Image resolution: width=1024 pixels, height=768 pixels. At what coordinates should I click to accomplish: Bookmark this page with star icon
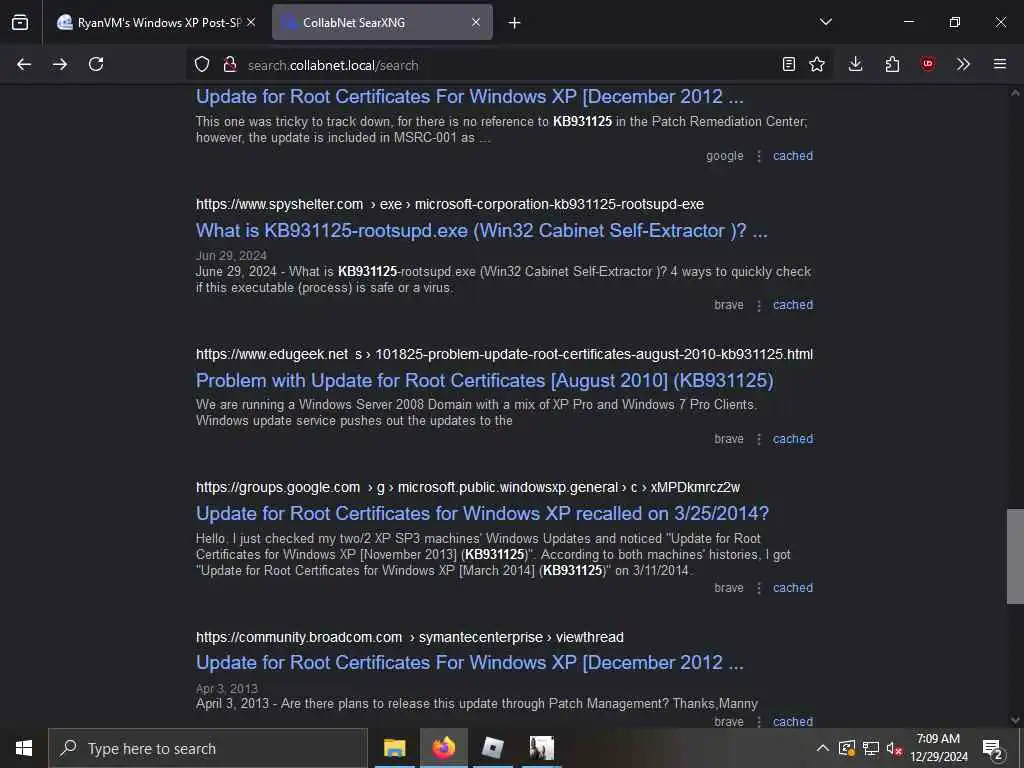tap(817, 64)
